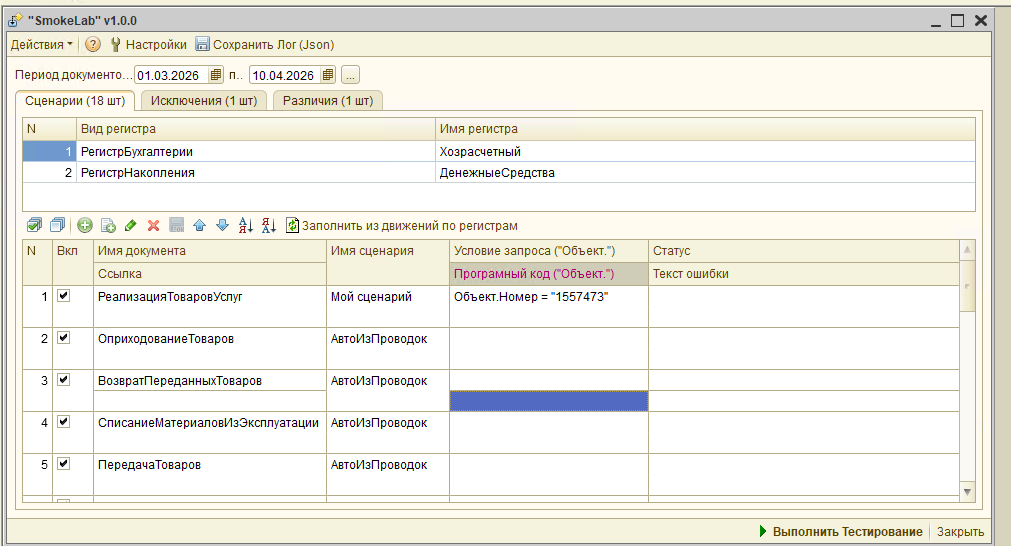Select the ДенежныеСредства register row

click(x=497, y=172)
